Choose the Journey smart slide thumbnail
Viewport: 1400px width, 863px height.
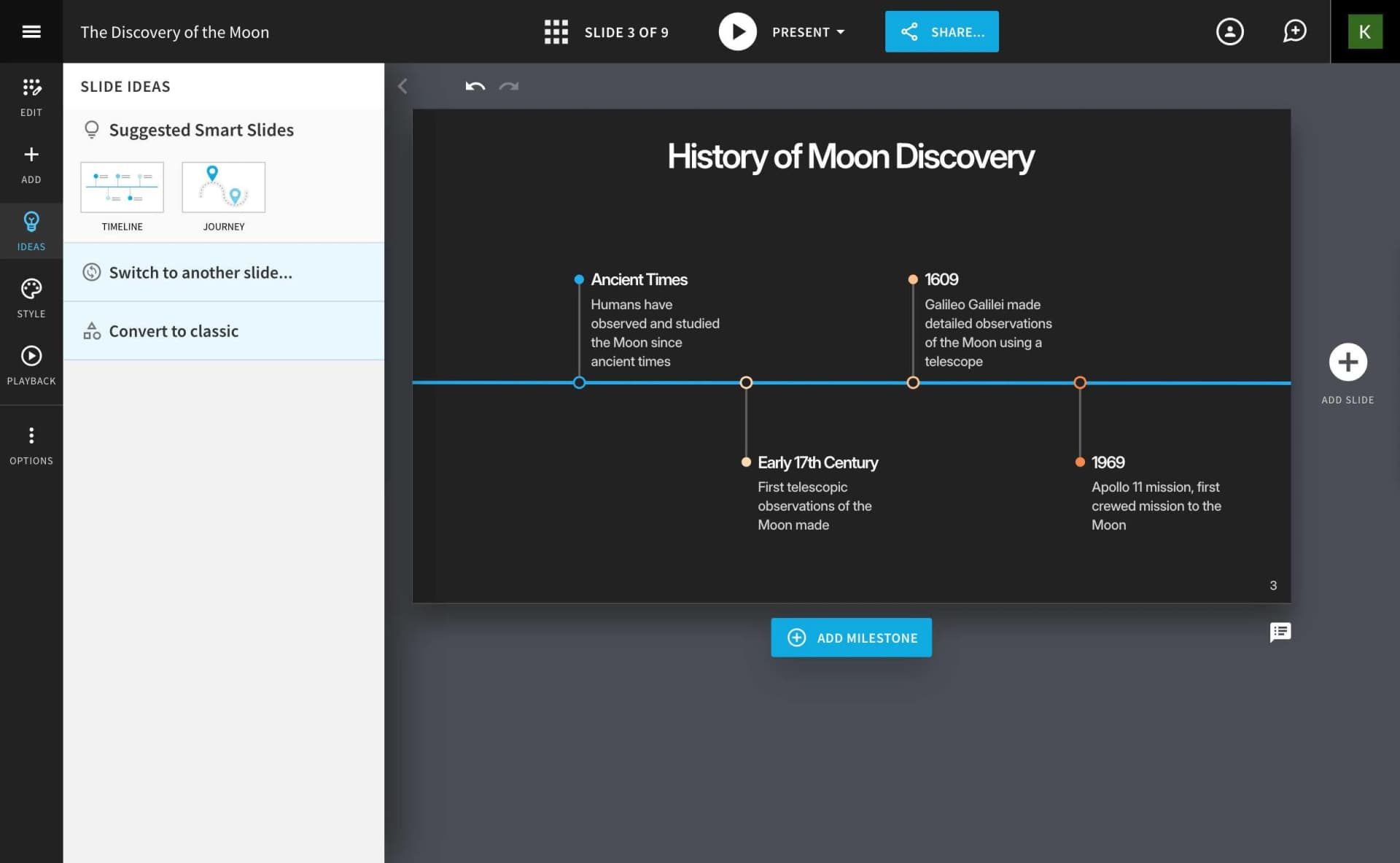pyautogui.click(x=224, y=187)
